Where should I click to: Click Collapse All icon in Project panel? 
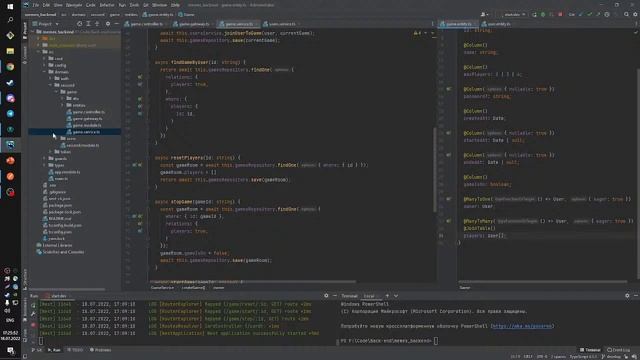tap(97, 24)
